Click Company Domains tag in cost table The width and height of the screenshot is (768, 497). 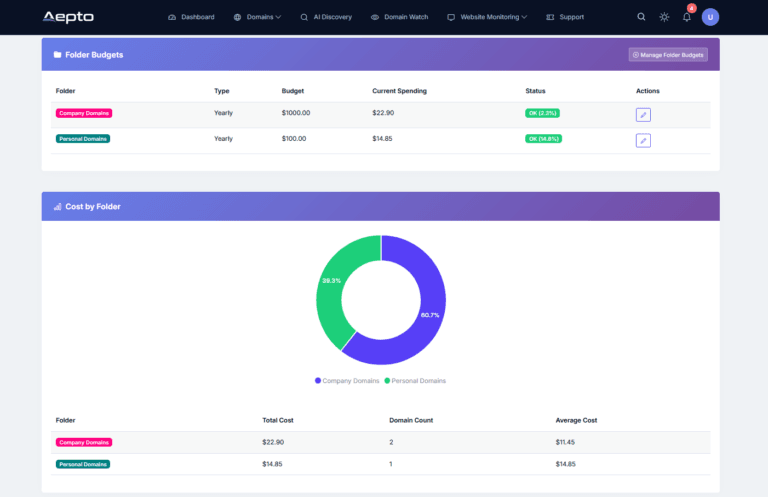84,442
